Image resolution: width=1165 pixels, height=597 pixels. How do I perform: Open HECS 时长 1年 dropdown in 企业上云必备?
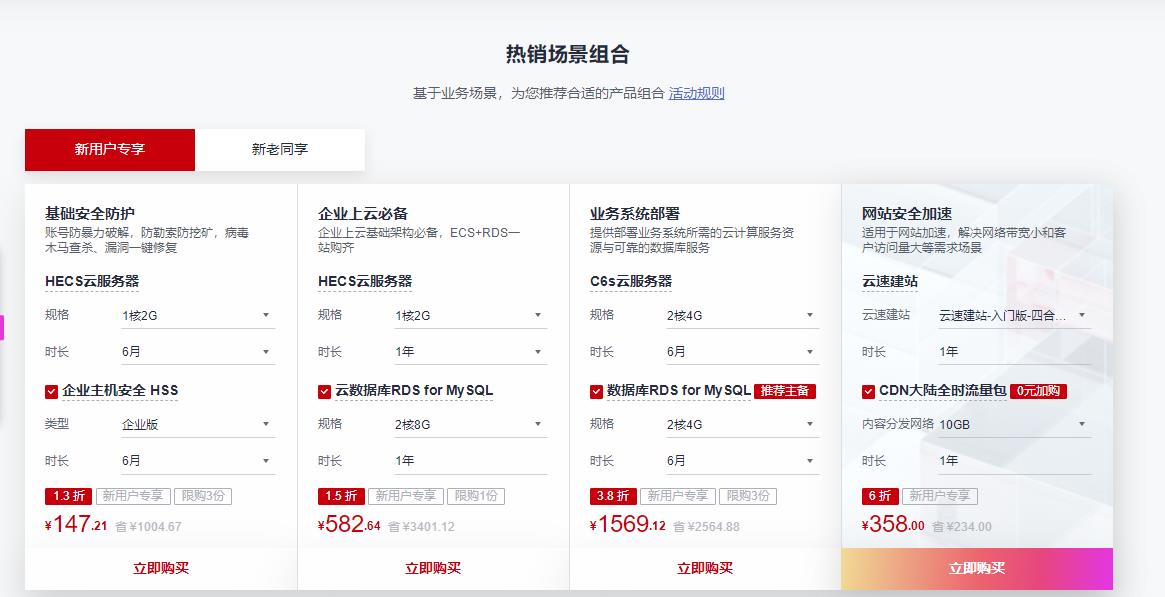click(470, 352)
